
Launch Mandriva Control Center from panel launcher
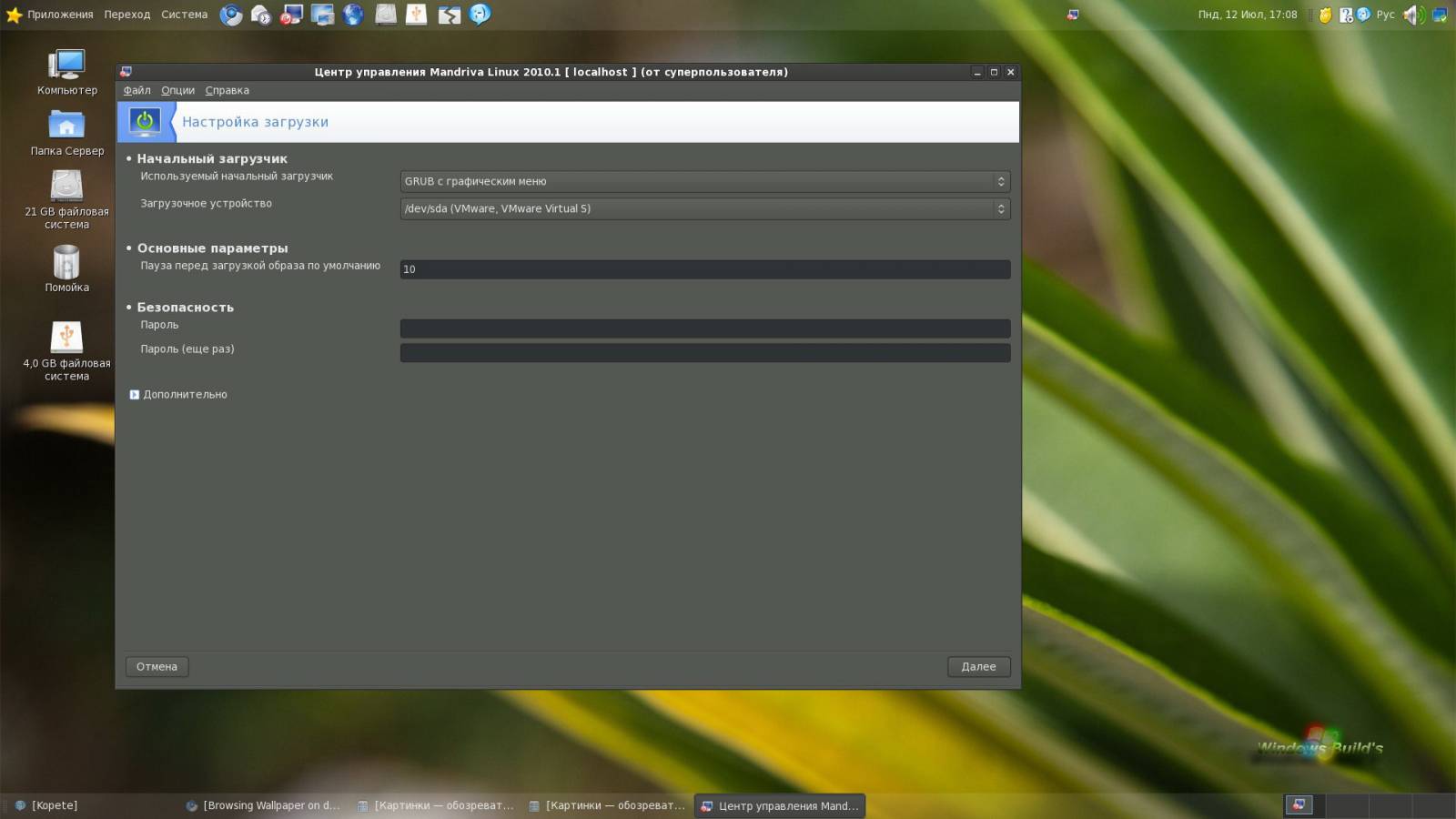[291, 15]
